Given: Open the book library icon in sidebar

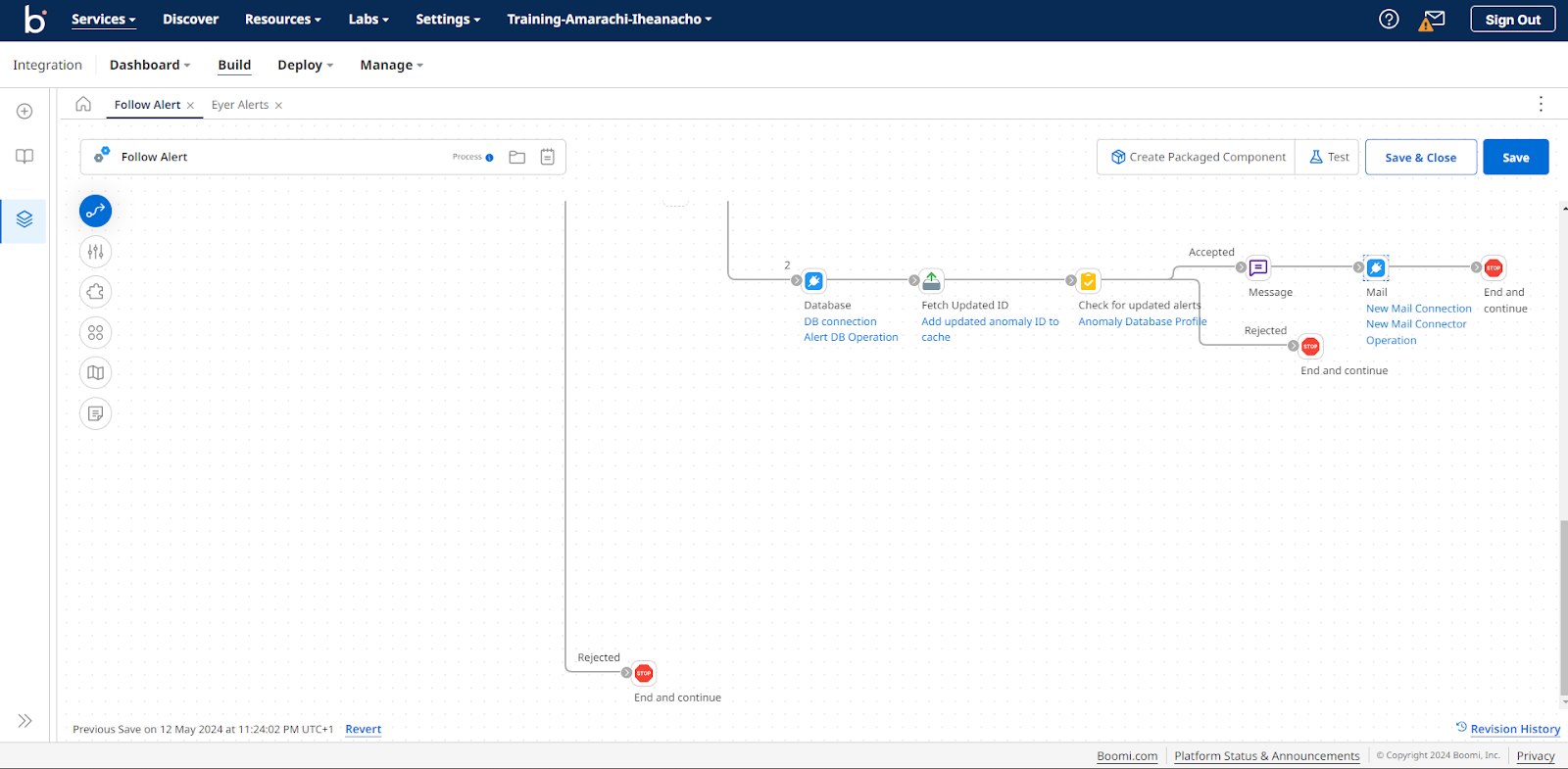Looking at the screenshot, I should 24,157.
